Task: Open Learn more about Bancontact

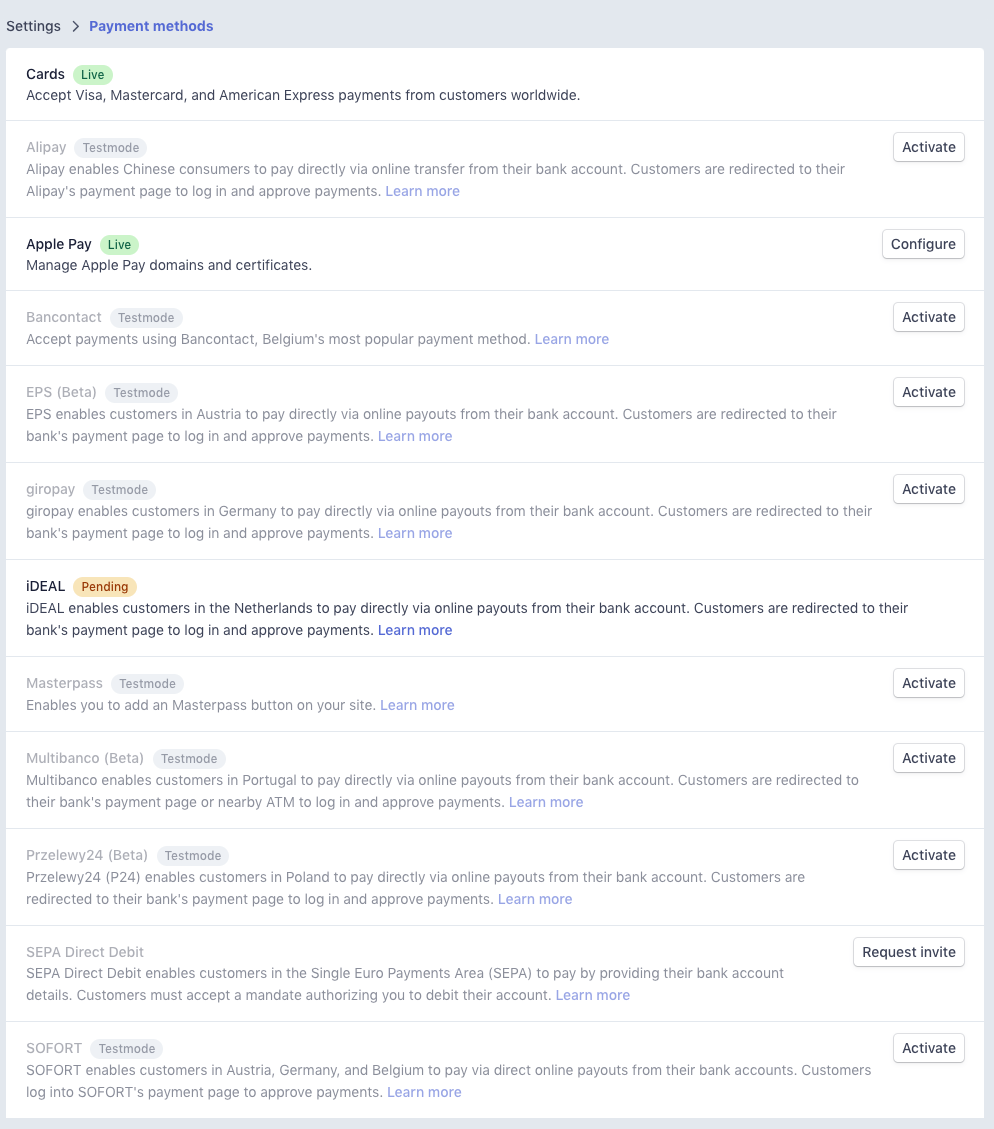Action: 571,339
